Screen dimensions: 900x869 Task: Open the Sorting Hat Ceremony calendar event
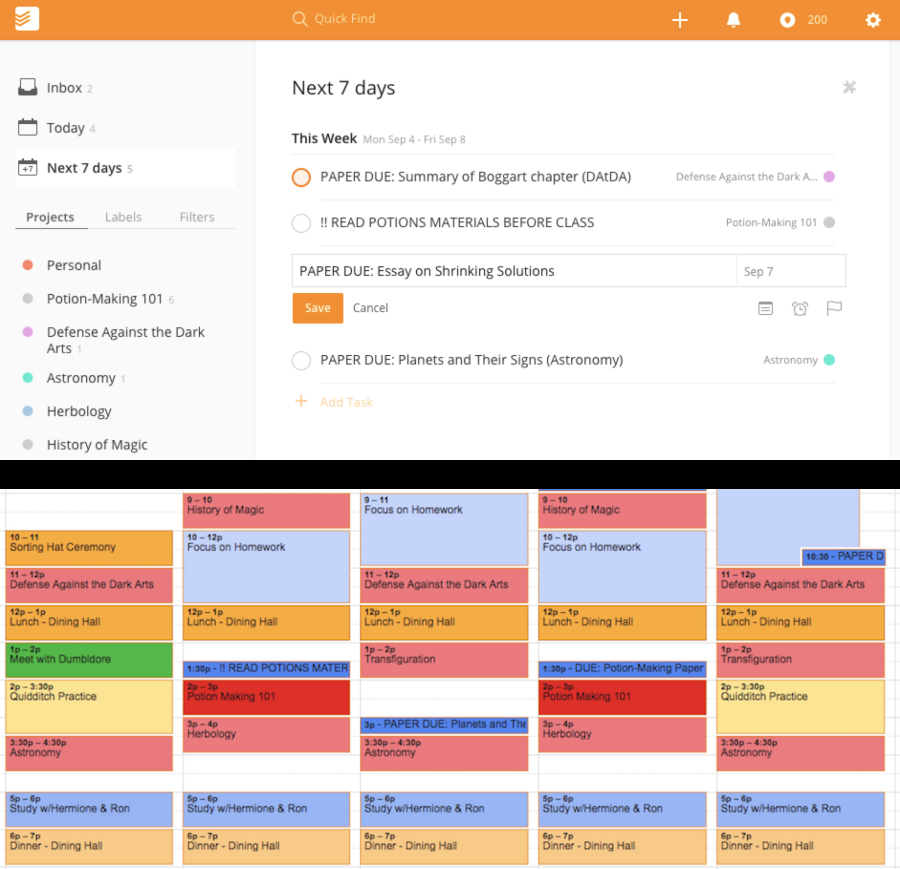click(x=89, y=548)
